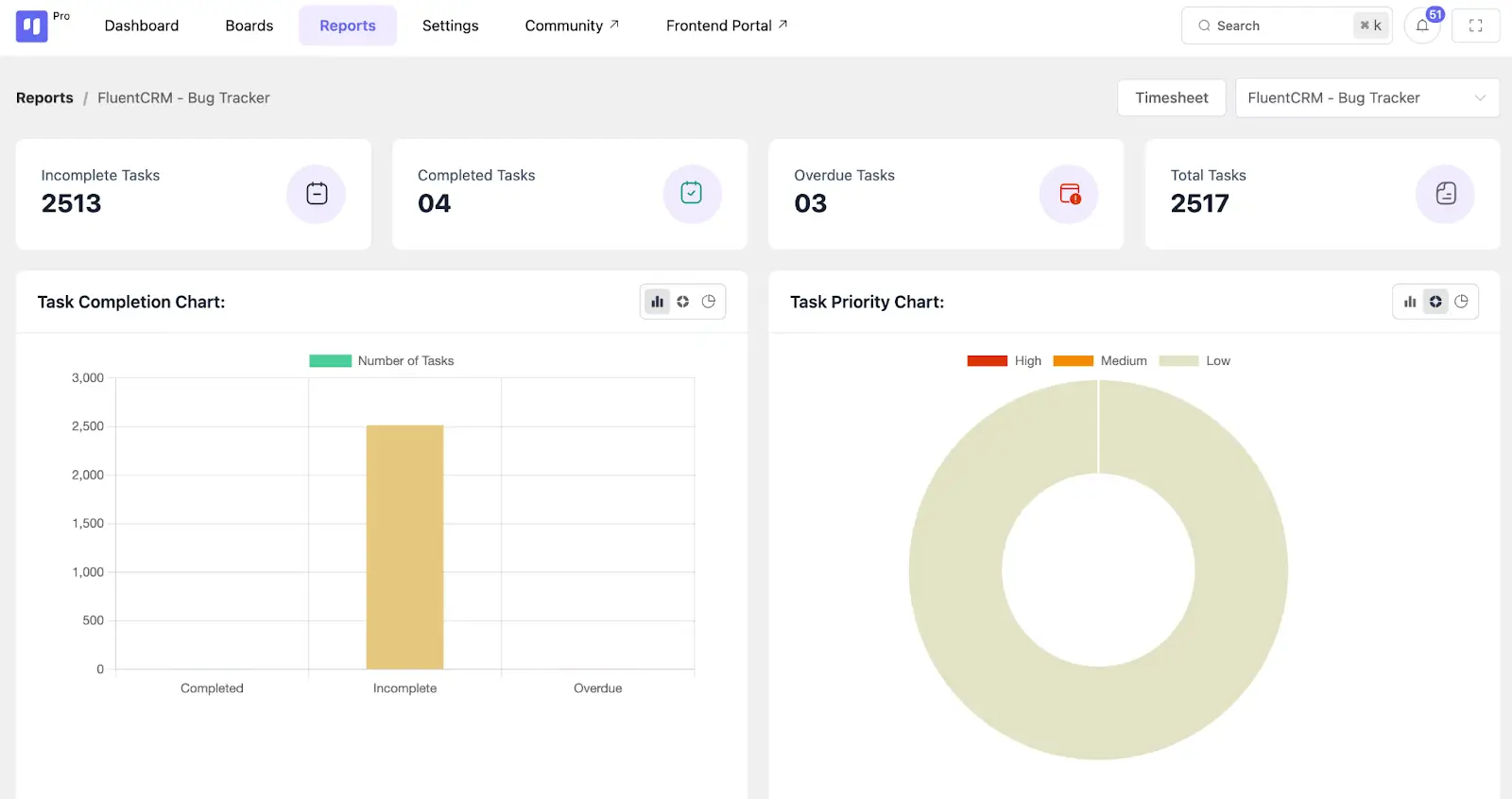Viewport: 1512px width, 799px height.
Task: Click the Completed Tasks check icon
Action: coord(692,194)
